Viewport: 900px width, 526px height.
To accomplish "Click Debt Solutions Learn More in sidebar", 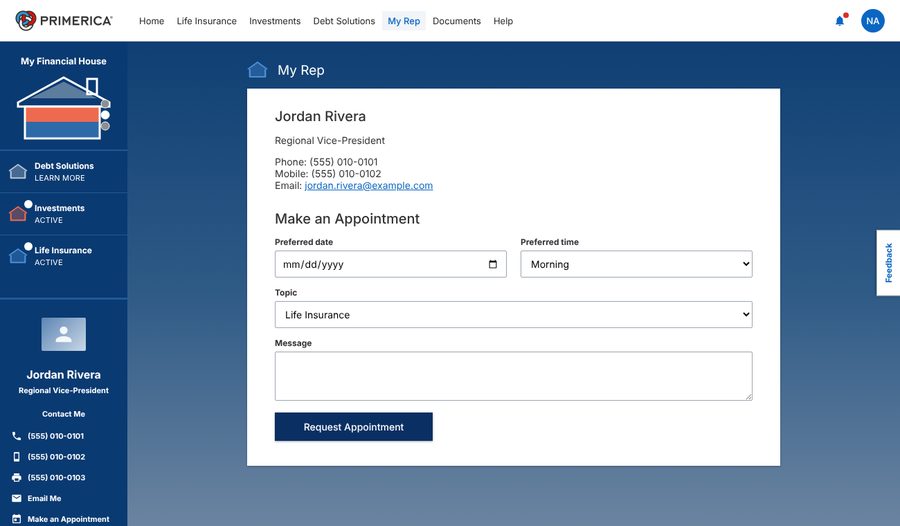I will 64,171.
